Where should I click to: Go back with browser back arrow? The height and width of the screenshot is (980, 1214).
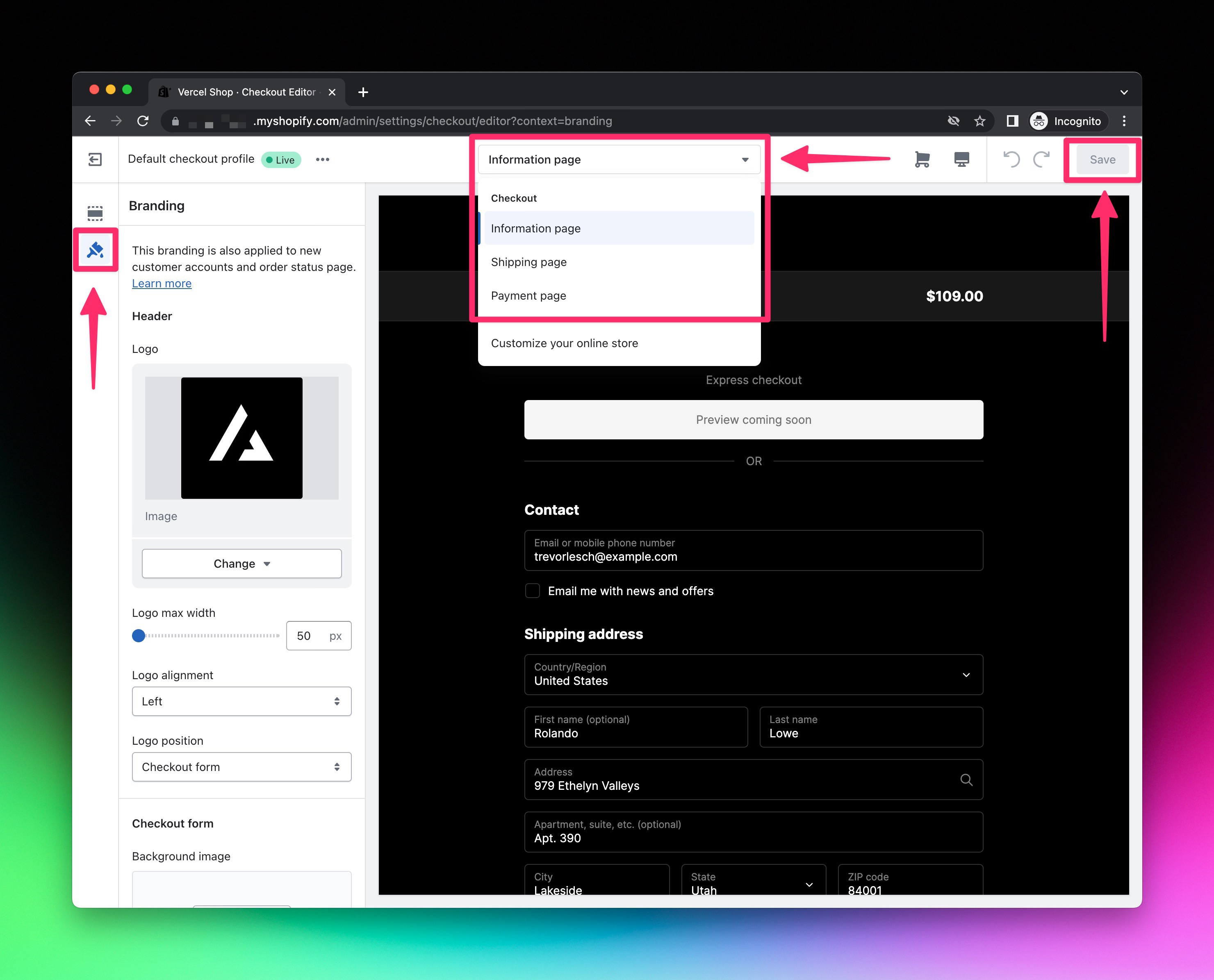point(90,121)
